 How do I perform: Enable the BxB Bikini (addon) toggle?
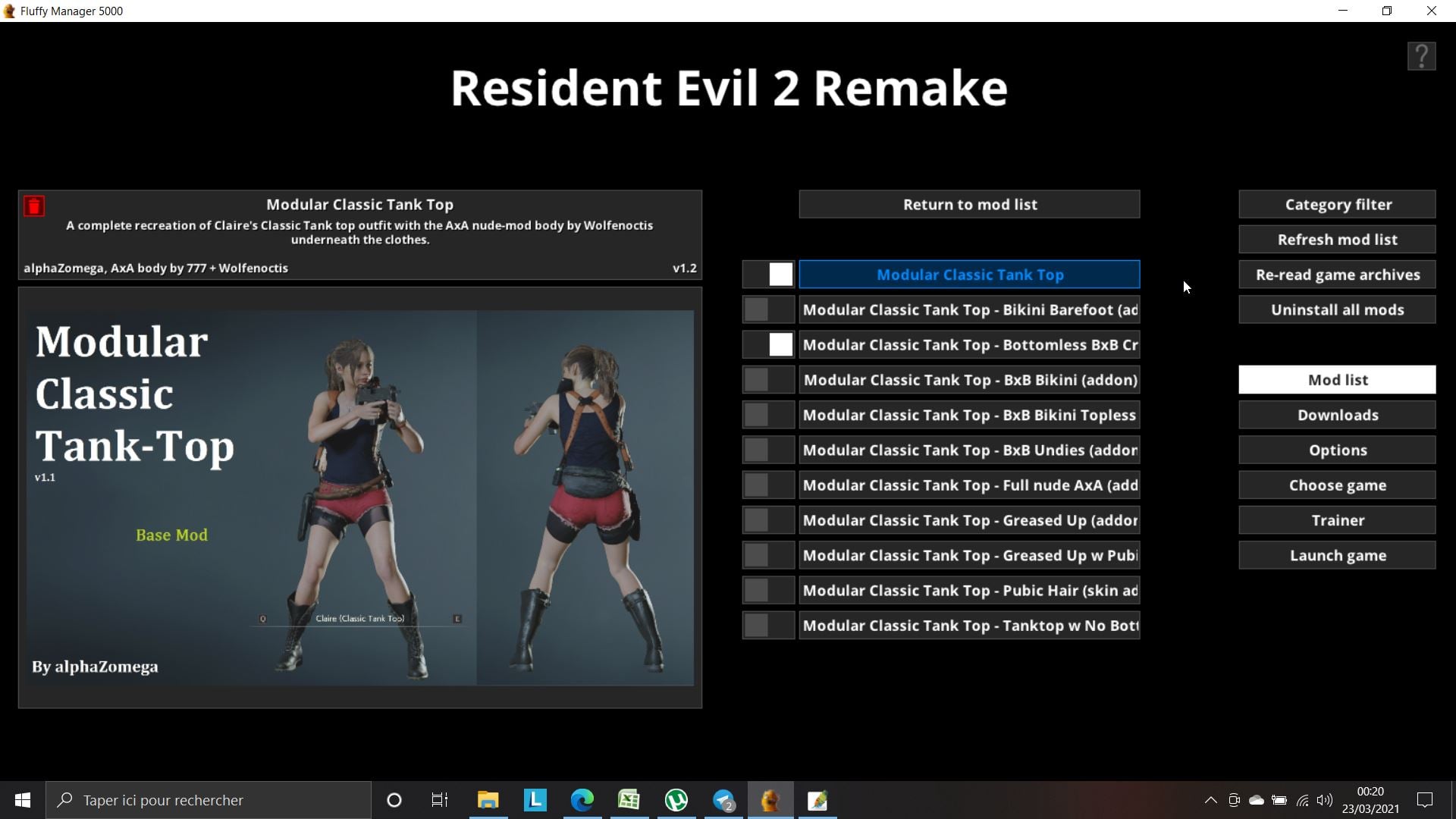pyautogui.click(x=768, y=380)
